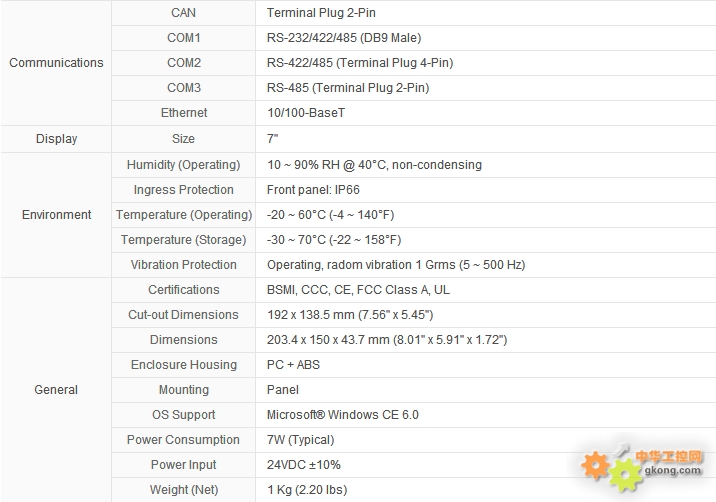The width and height of the screenshot is (716, 502).
Task: Select the Communications category cell
Action: 56,63
